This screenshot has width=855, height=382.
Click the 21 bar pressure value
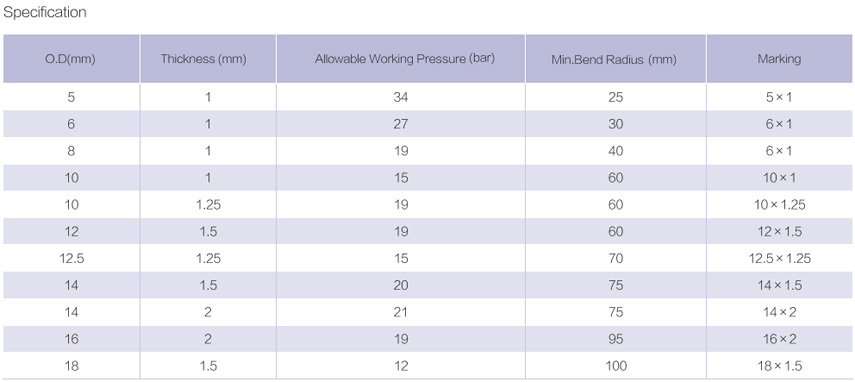coord(401,312)
